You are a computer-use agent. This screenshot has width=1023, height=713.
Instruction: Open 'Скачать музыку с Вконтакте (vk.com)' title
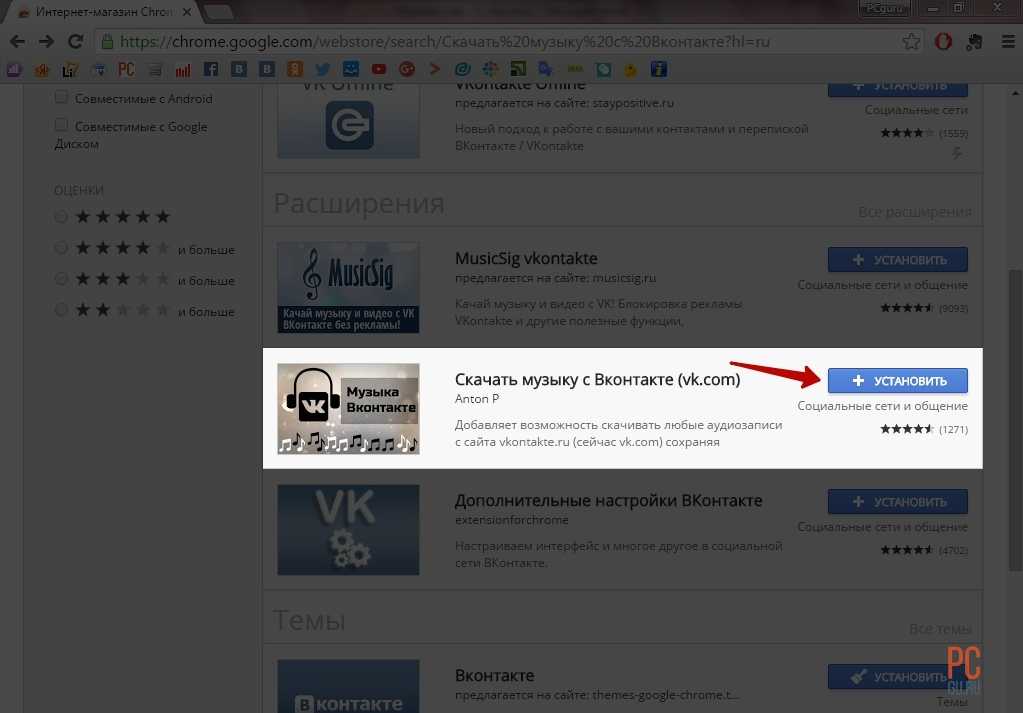(x=597, y=380)
